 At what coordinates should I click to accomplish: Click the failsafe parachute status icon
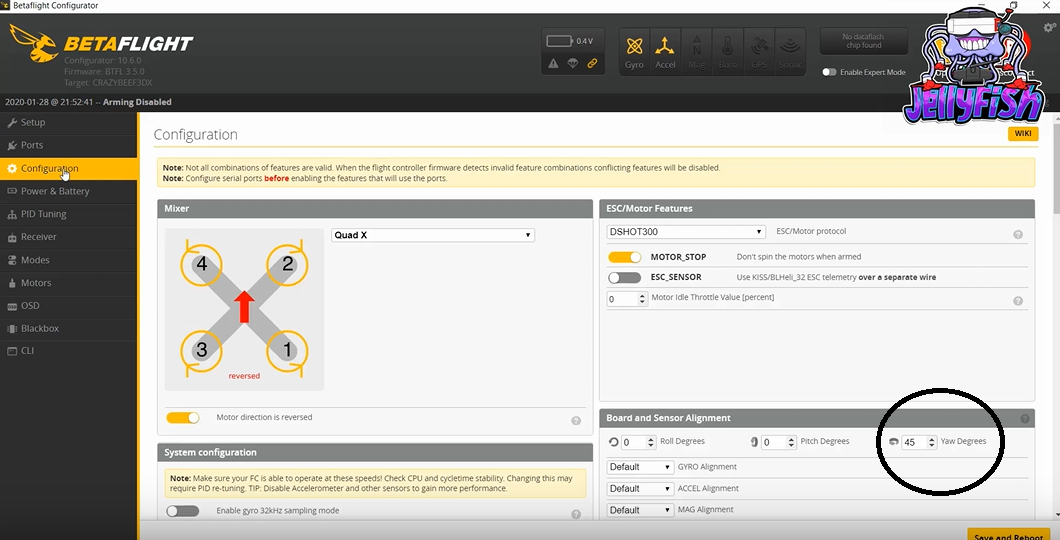click(x=573, y=64)
